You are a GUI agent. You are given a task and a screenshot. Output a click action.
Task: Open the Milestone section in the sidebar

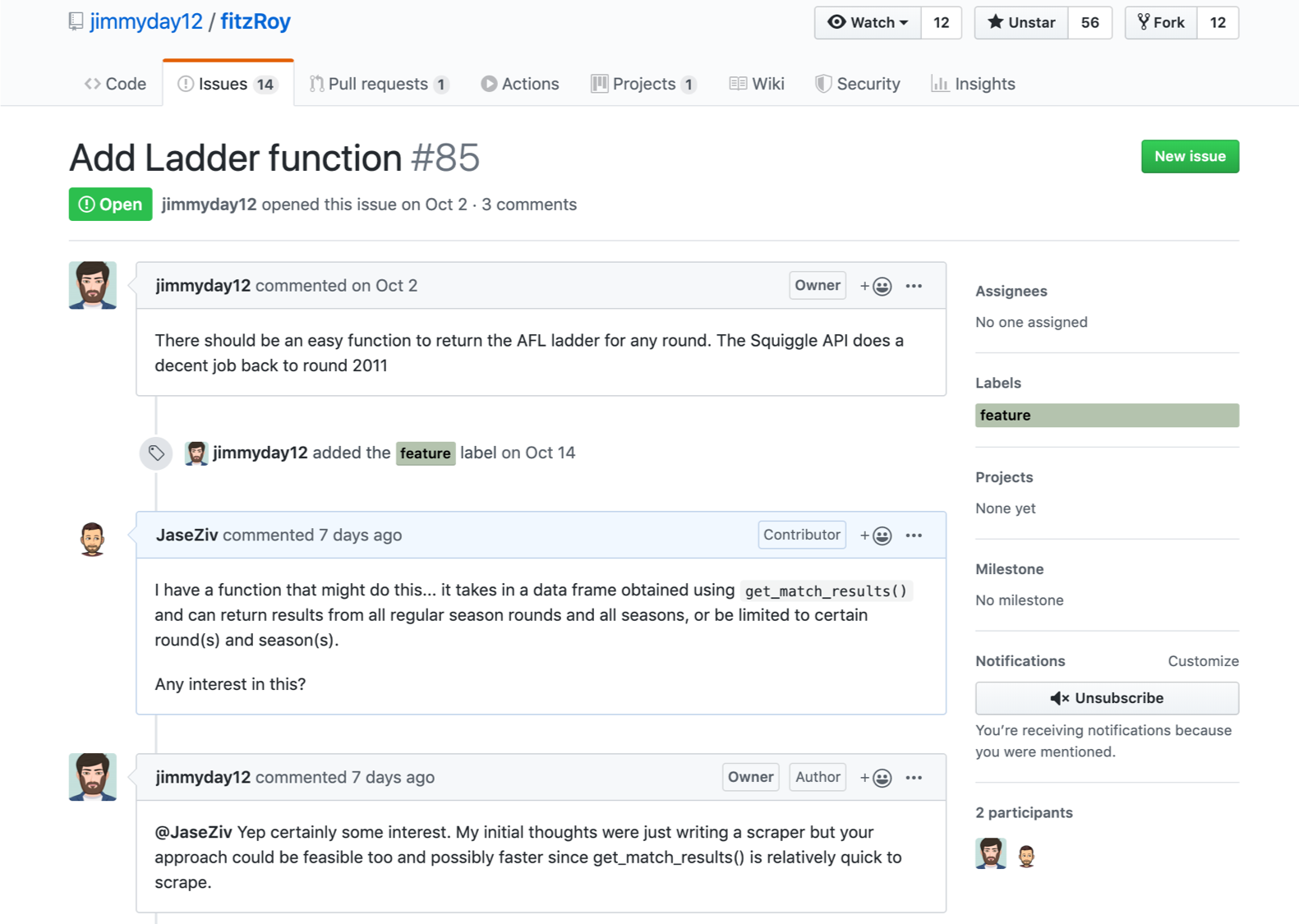point(1009,569)
